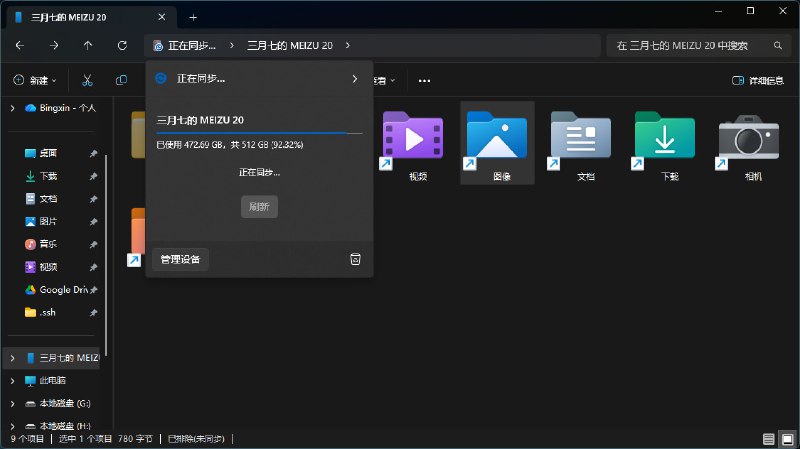Image resolution: width=800 pixels, height=449 pixels.
Task: Open 视频 in quick access sidebar
Action: coord(41,267)
